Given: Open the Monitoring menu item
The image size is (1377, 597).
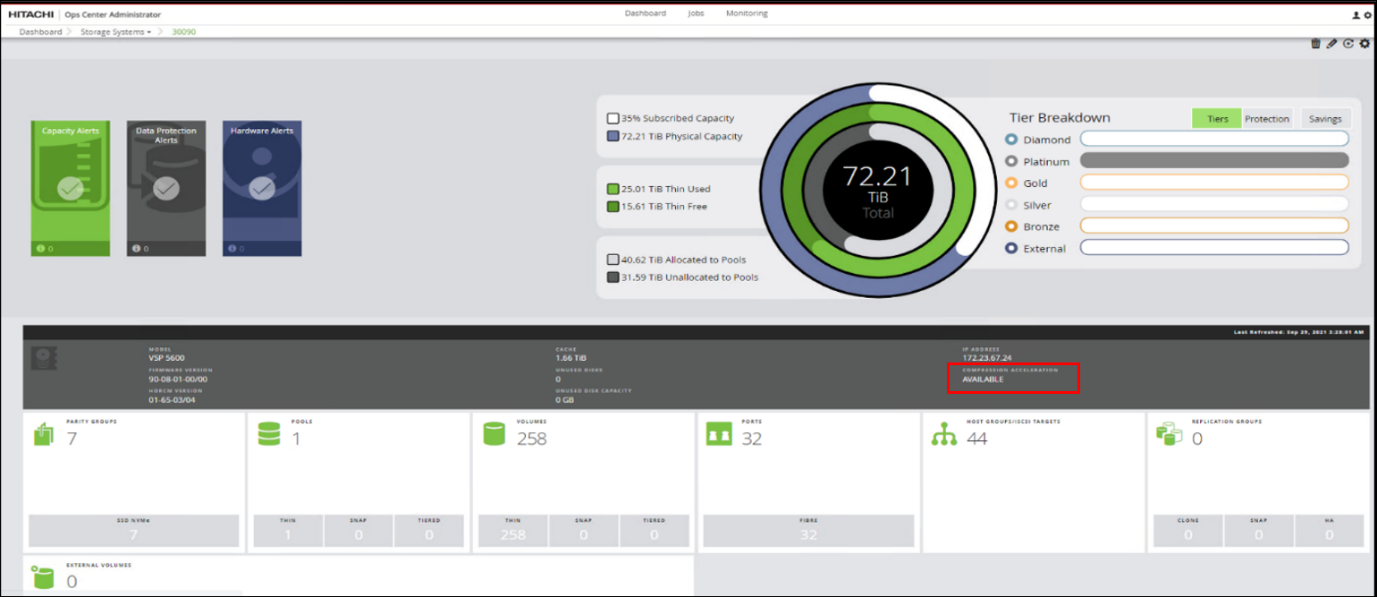Looking at the screenshot, I should (x=746, y=13).
